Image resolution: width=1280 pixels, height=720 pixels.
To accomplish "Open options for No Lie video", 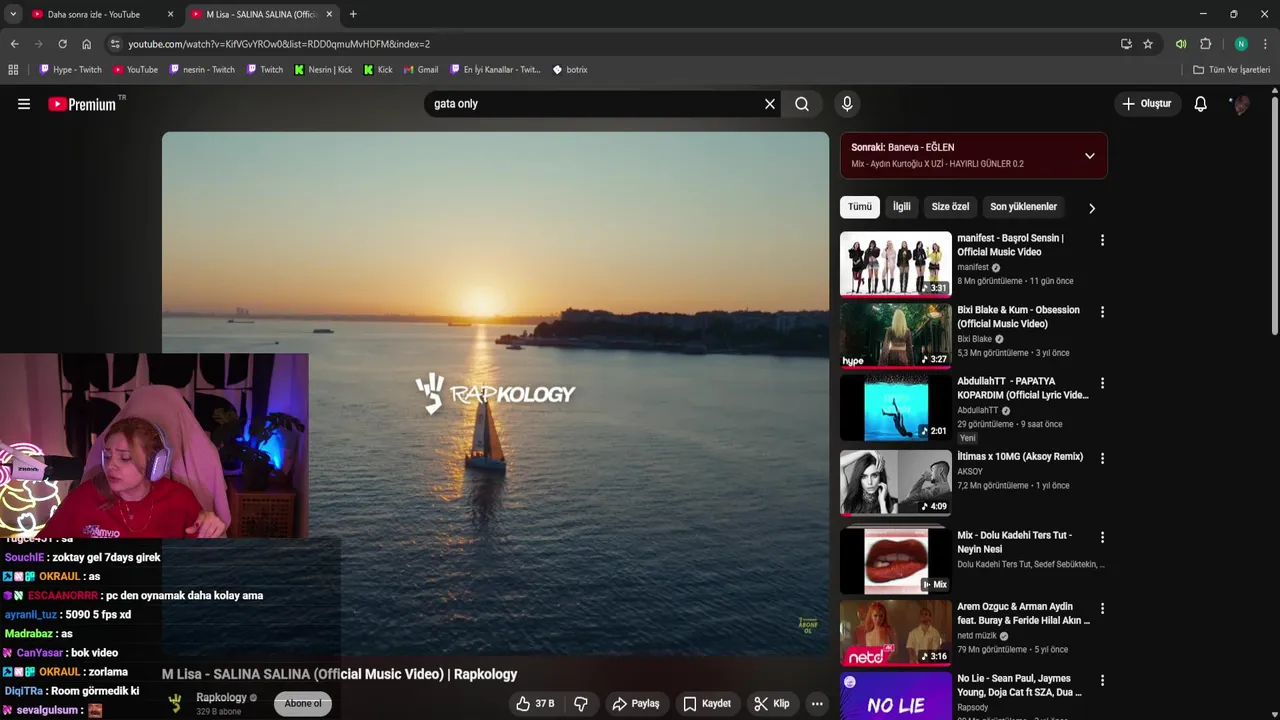I will tap(1102, 680).
